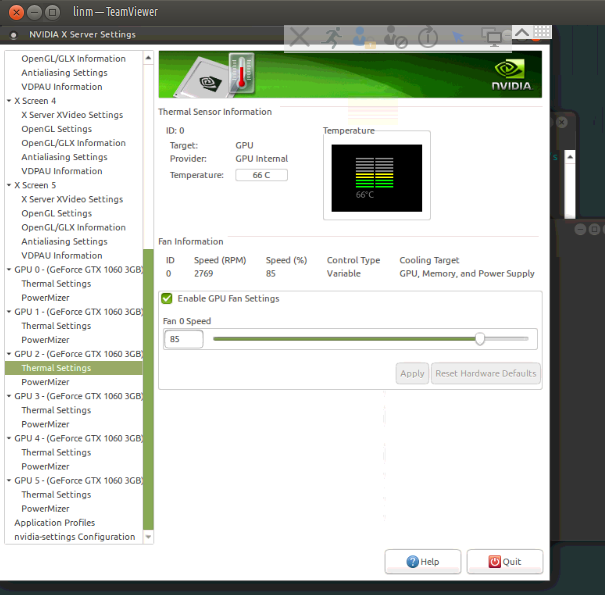Open the TeamViewer circular info icon
The height and width of the screenshot is (595, 605).
tap(428, 37)
